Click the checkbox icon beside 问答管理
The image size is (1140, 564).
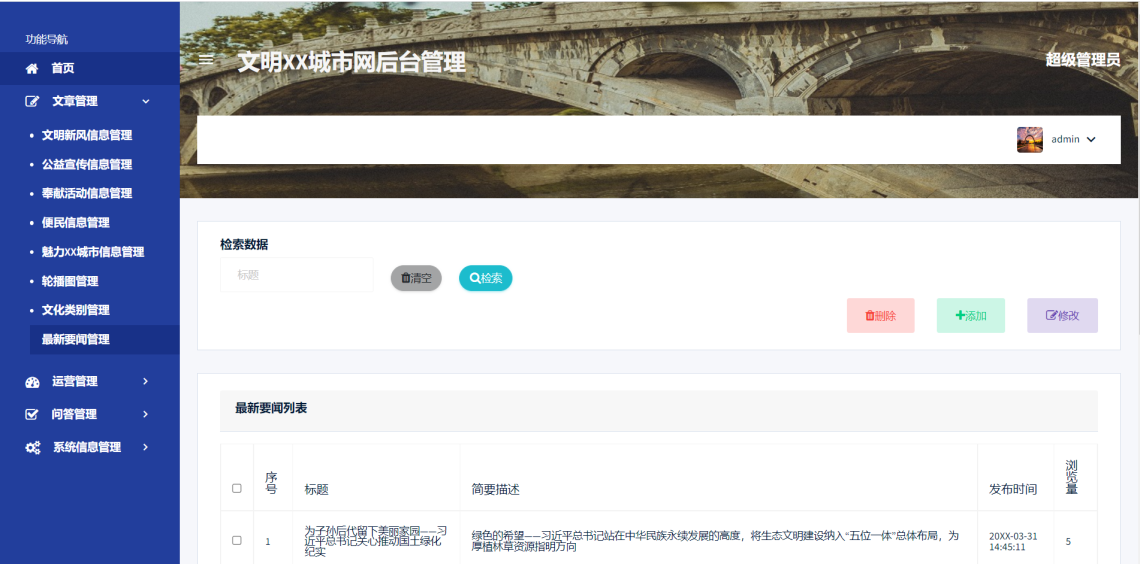click(x=31, y=414)
